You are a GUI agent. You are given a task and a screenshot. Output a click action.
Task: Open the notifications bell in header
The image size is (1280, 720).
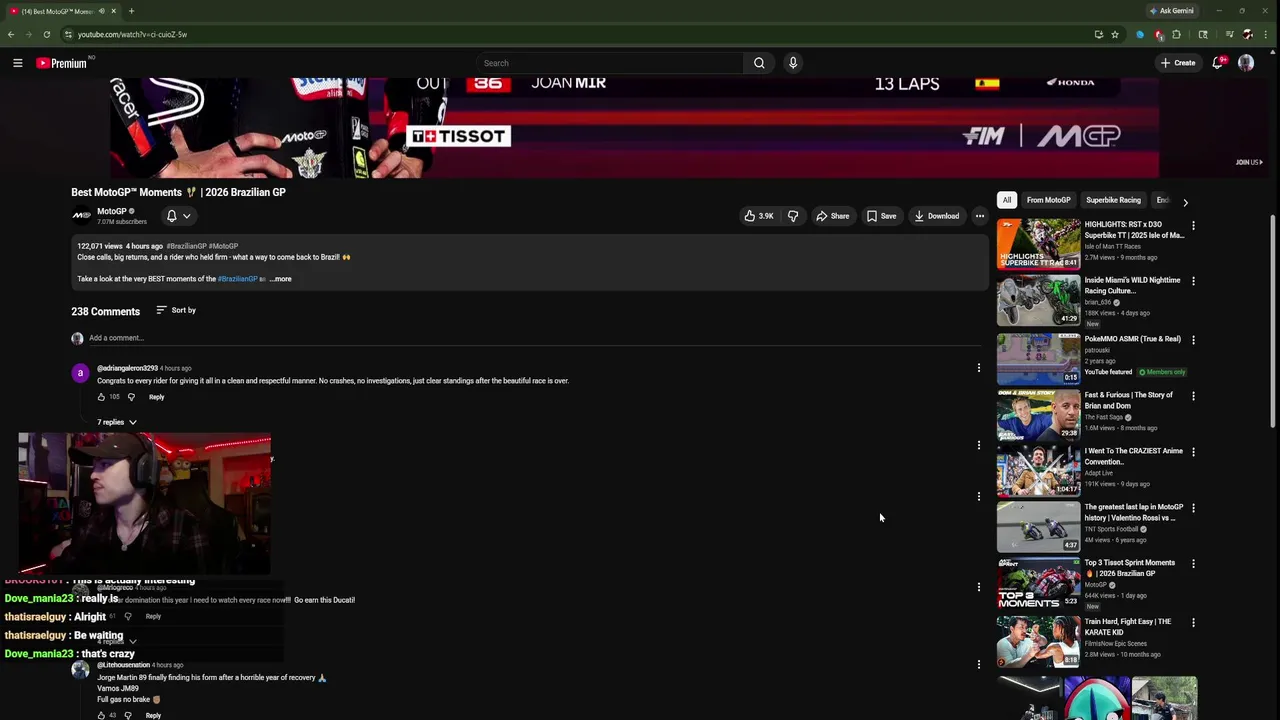[x=1218, y=63]
